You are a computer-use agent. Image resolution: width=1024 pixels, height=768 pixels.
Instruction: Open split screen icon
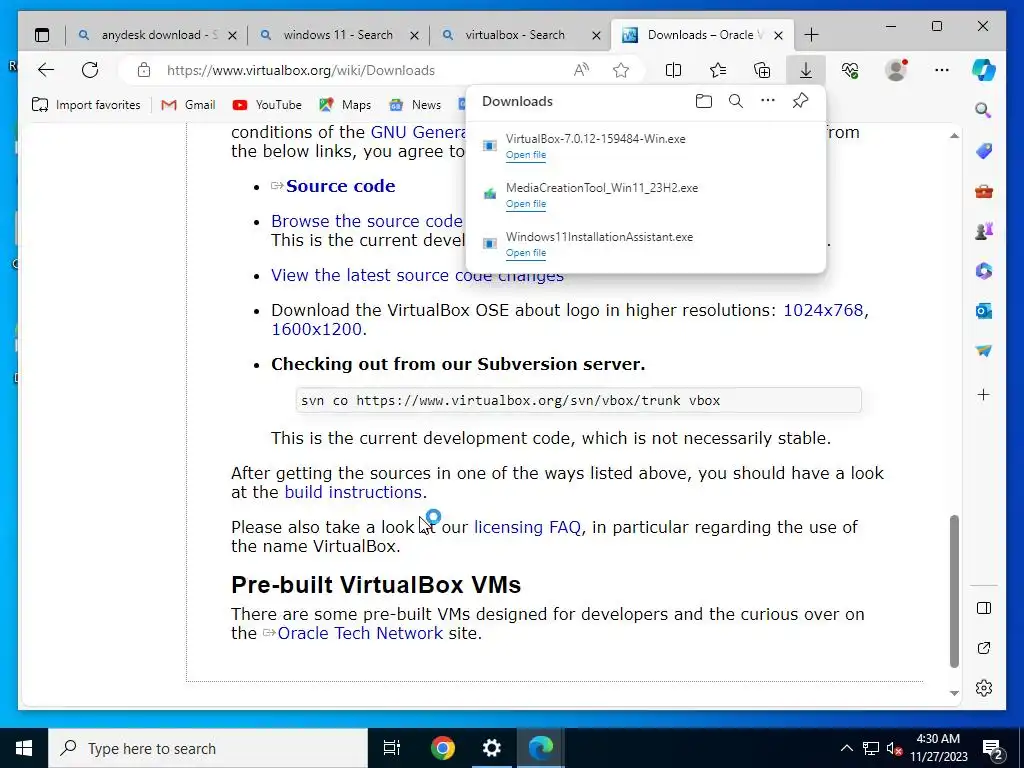(x=673, y=70)
